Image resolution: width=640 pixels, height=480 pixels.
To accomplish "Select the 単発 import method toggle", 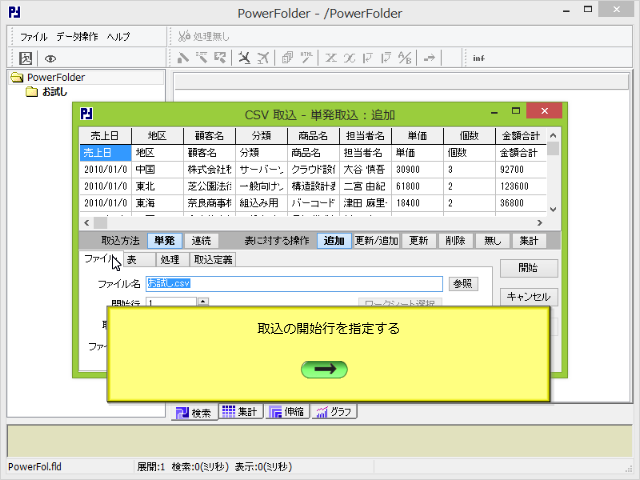I will tap(164, 240).
